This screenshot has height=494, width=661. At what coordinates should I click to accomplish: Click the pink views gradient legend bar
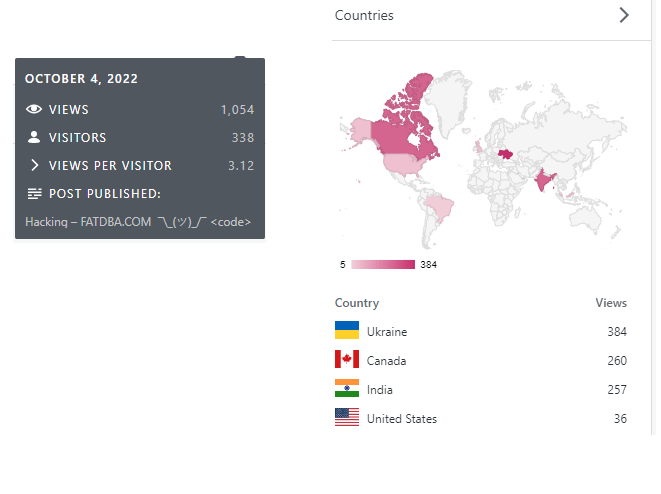coord(382,265)
